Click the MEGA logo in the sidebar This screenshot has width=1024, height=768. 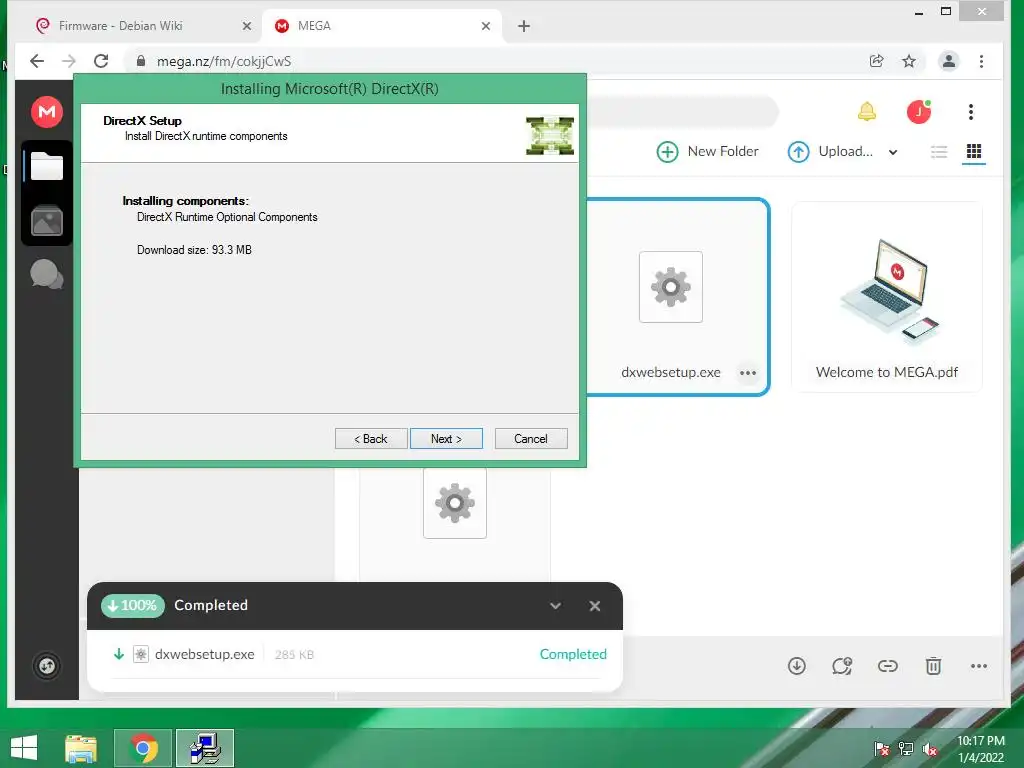(x=47, y=112)
